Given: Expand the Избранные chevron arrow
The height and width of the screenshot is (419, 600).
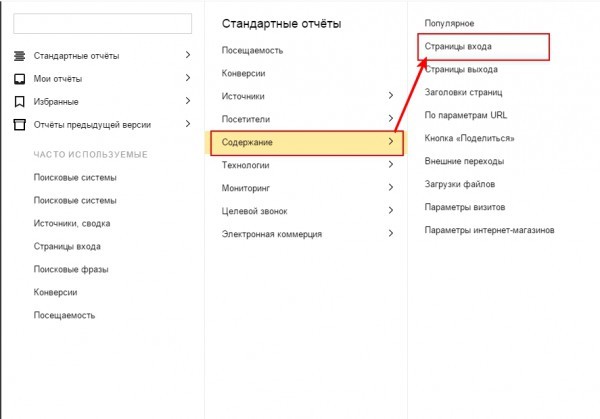Looking at the screenshot, I should click(188, 101).
